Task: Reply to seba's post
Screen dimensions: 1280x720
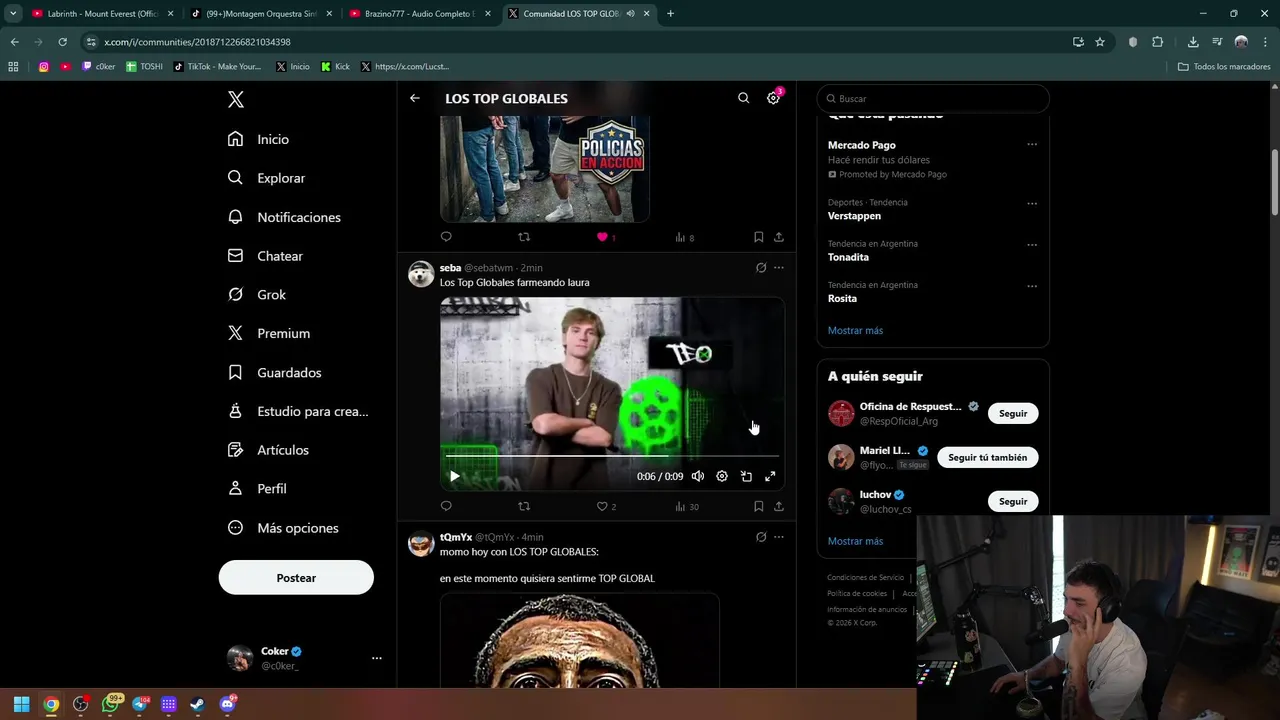Action: pyautogui.click(x=446, y=506)
